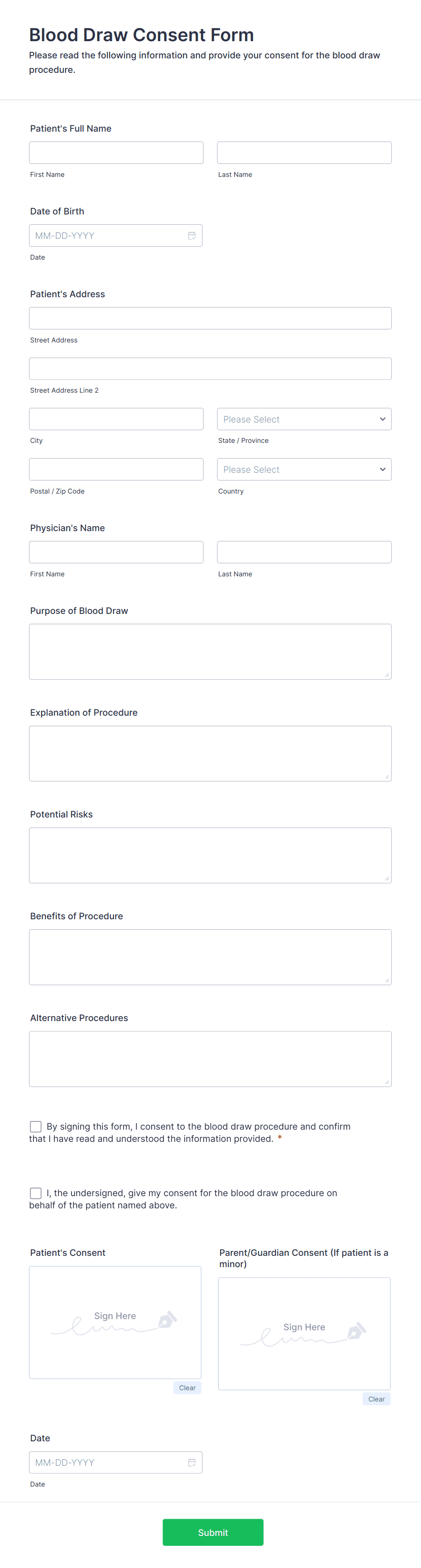Check the blood draw procedure consent checkbox
421x1568 pixels.
[x=35, y=1127]
